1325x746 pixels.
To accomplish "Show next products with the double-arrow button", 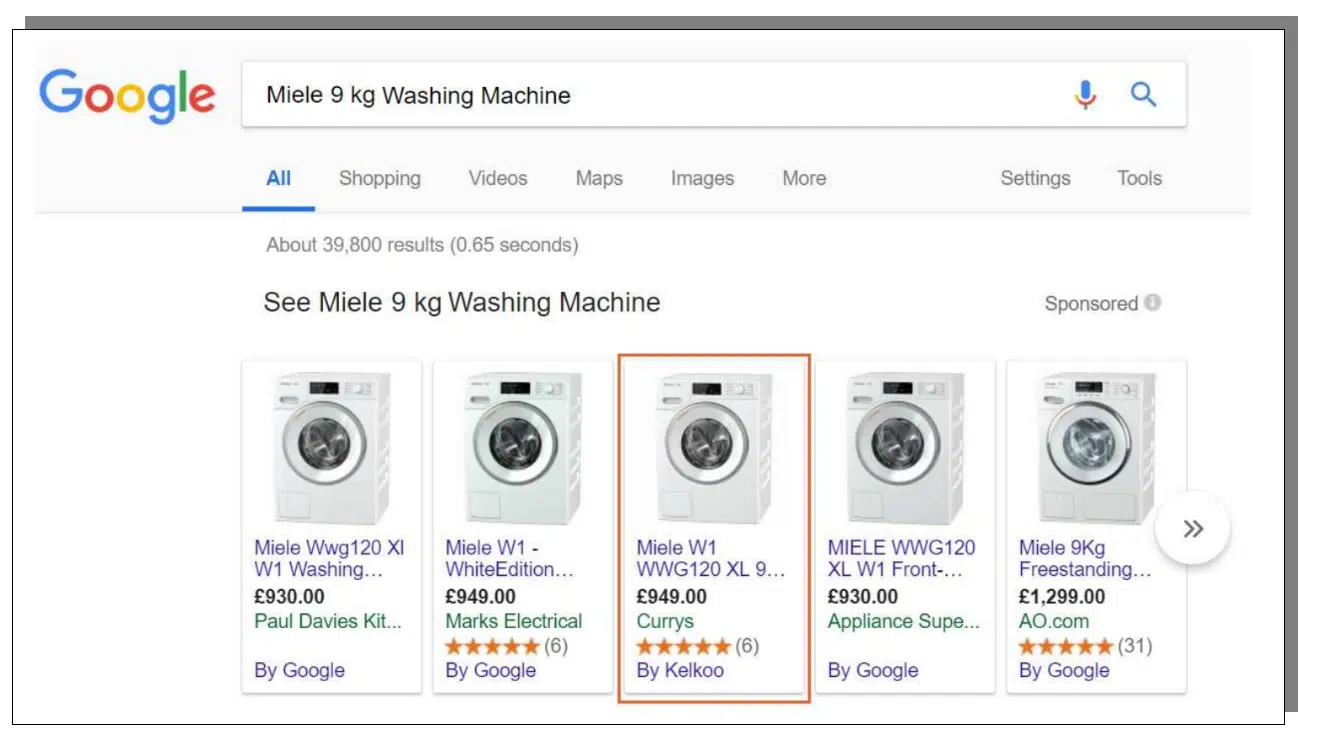I will point(1192,530).
